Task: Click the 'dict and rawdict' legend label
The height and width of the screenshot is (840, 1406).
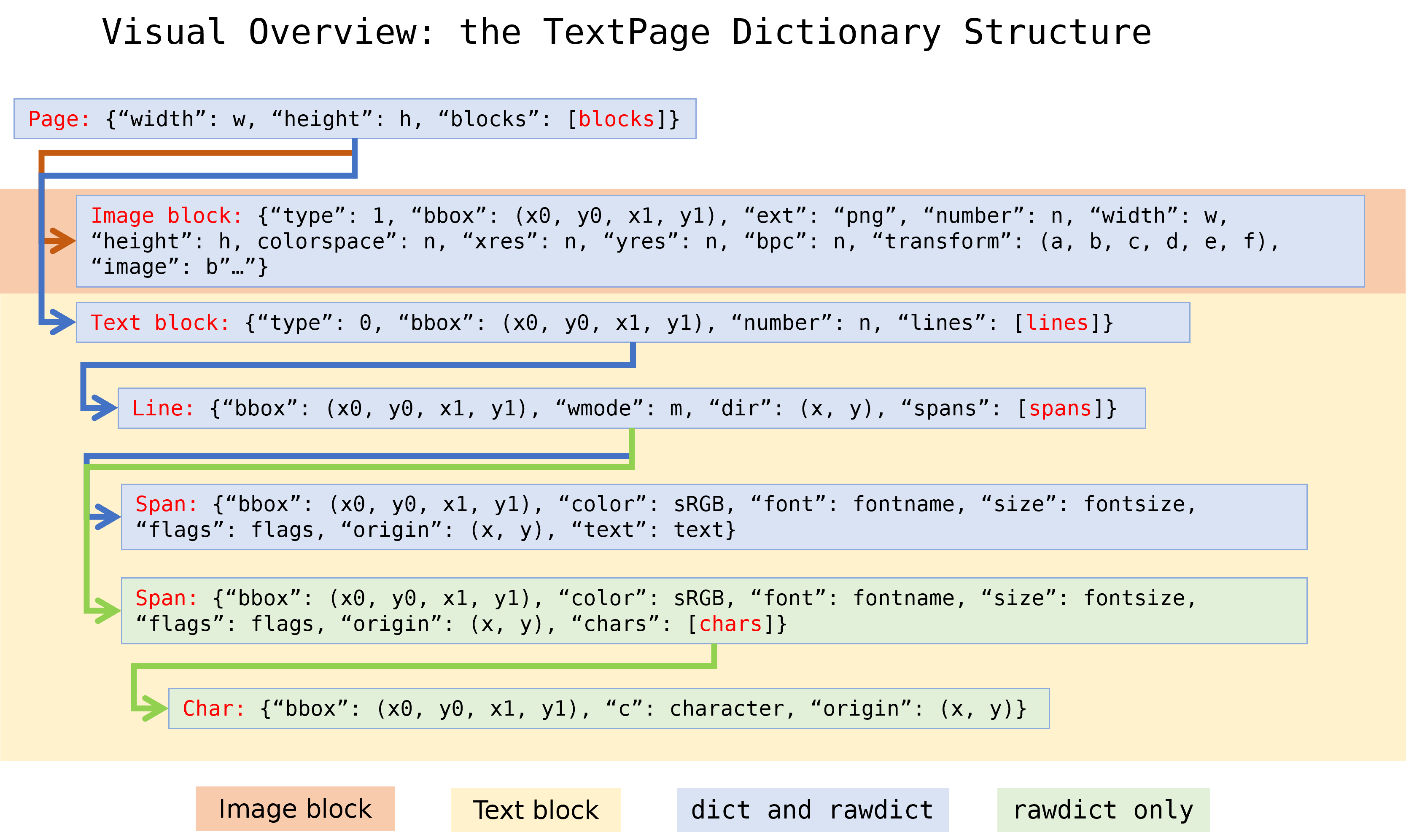Action: pyautogui.click(x=812, y=810)
